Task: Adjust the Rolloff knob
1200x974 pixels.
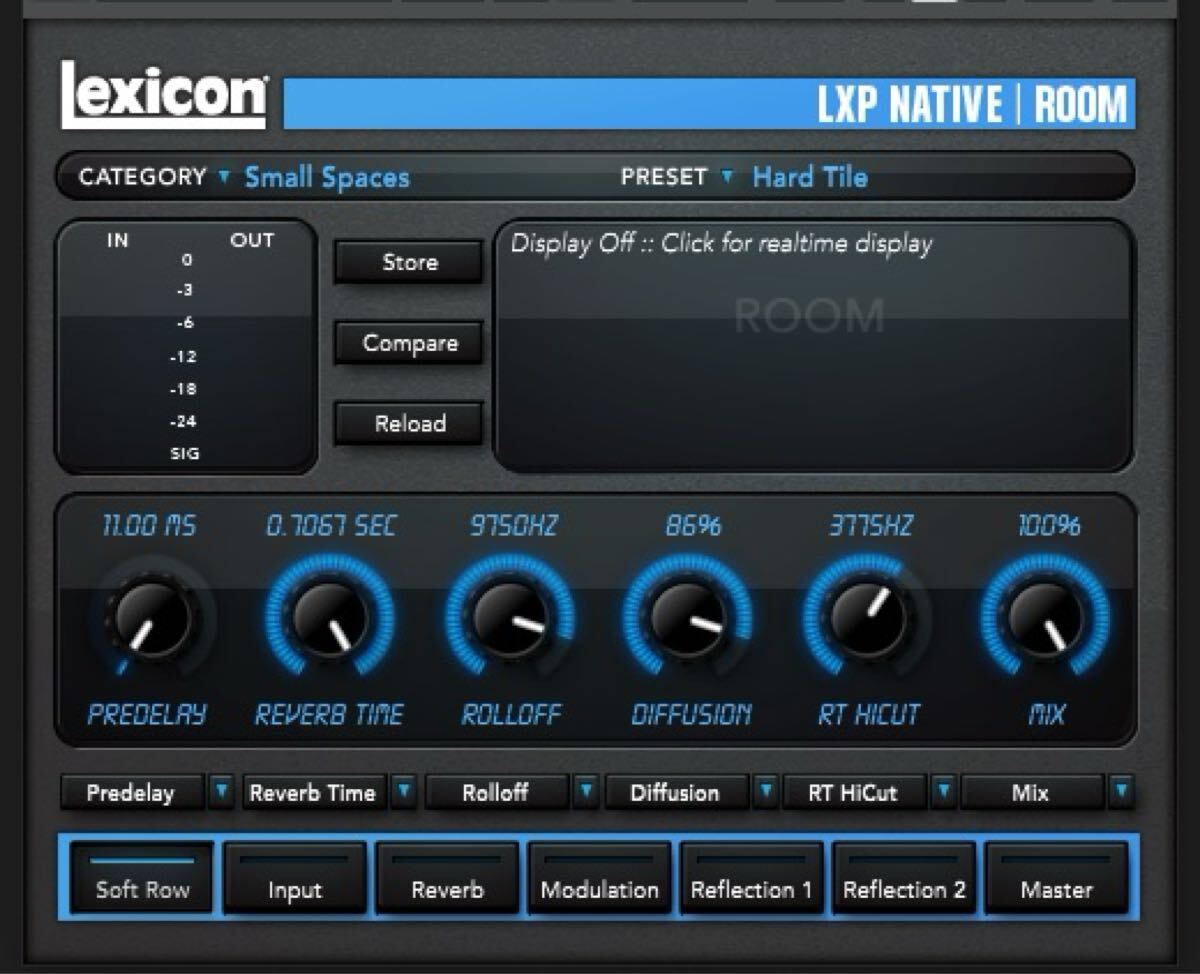Action: [509, 620]
